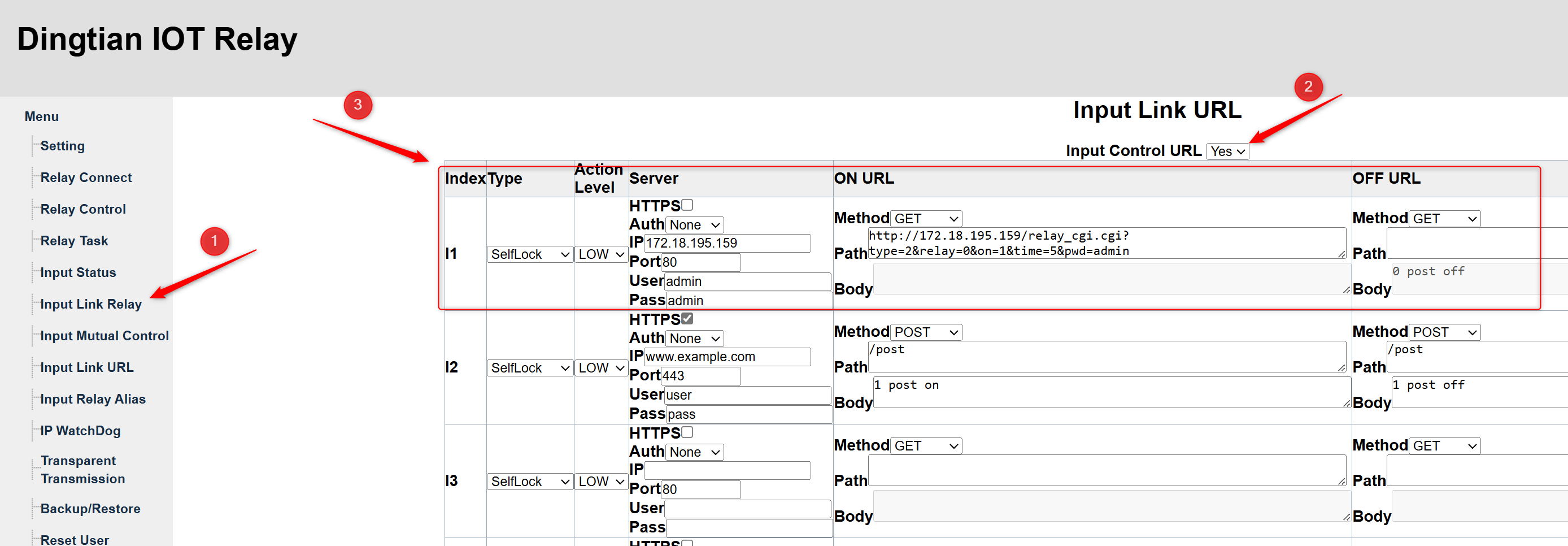Click I2 OFF URL Body '1 post off'
The image size is (1568, 546).
[1480, 392]
